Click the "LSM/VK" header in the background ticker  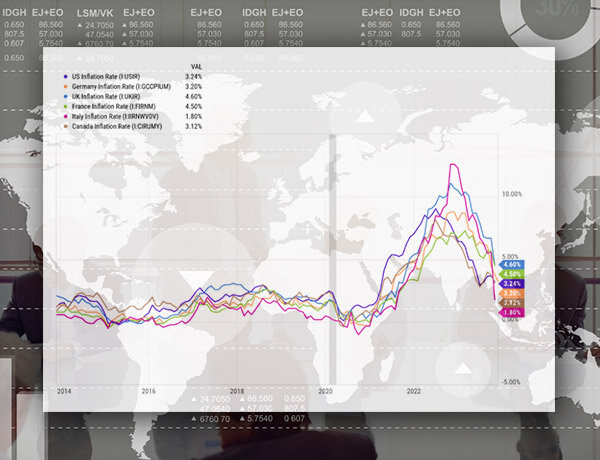pyautogui.click(x=95, y=13)
